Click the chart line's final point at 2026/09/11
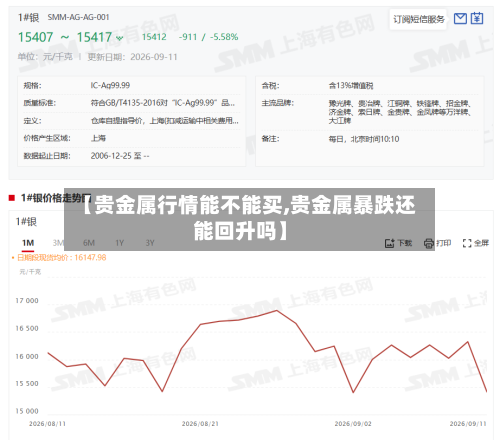The image size is (500, 440). [x=486, y=391]
